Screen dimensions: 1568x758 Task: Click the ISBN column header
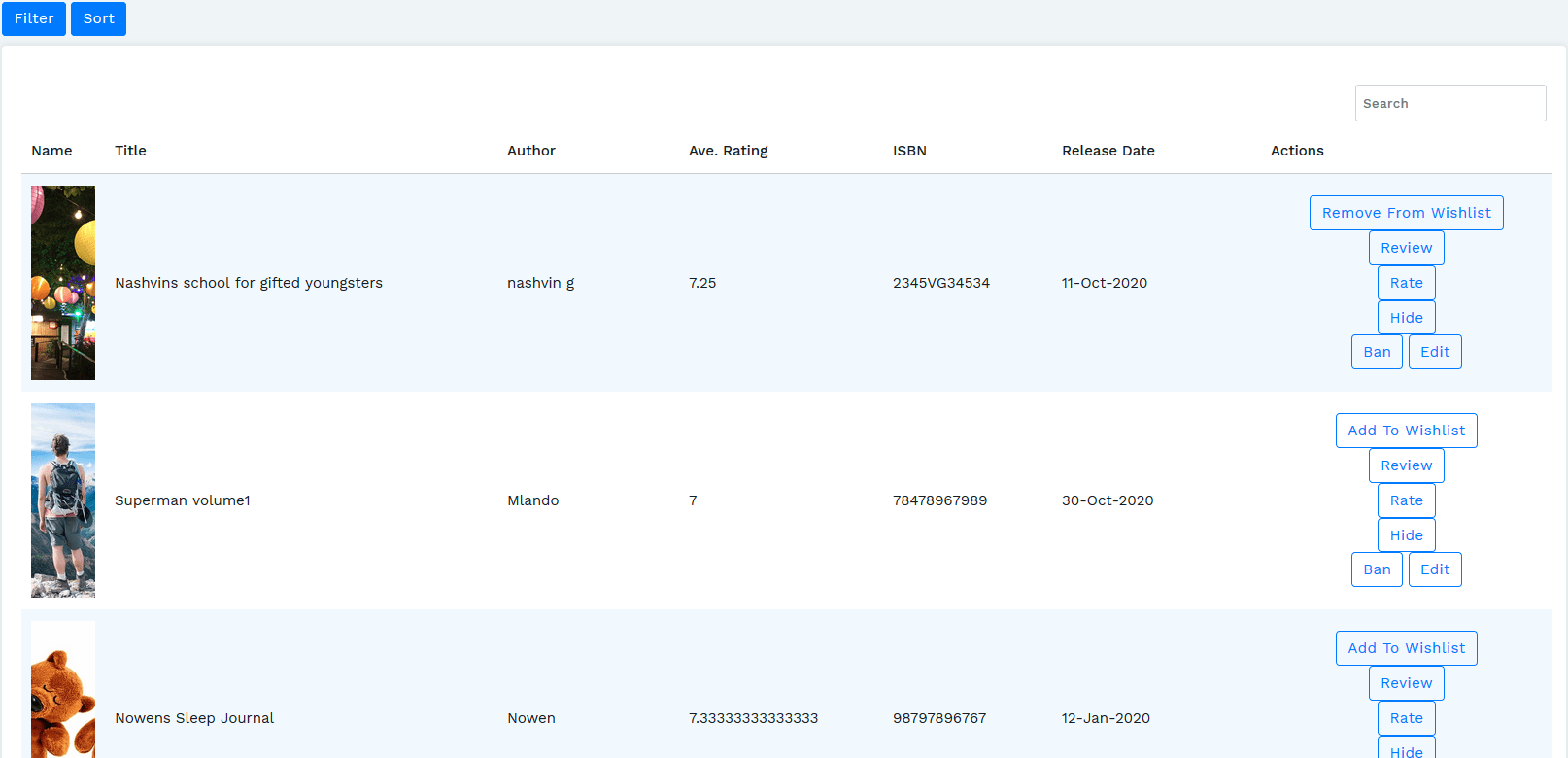coord(909,151)
